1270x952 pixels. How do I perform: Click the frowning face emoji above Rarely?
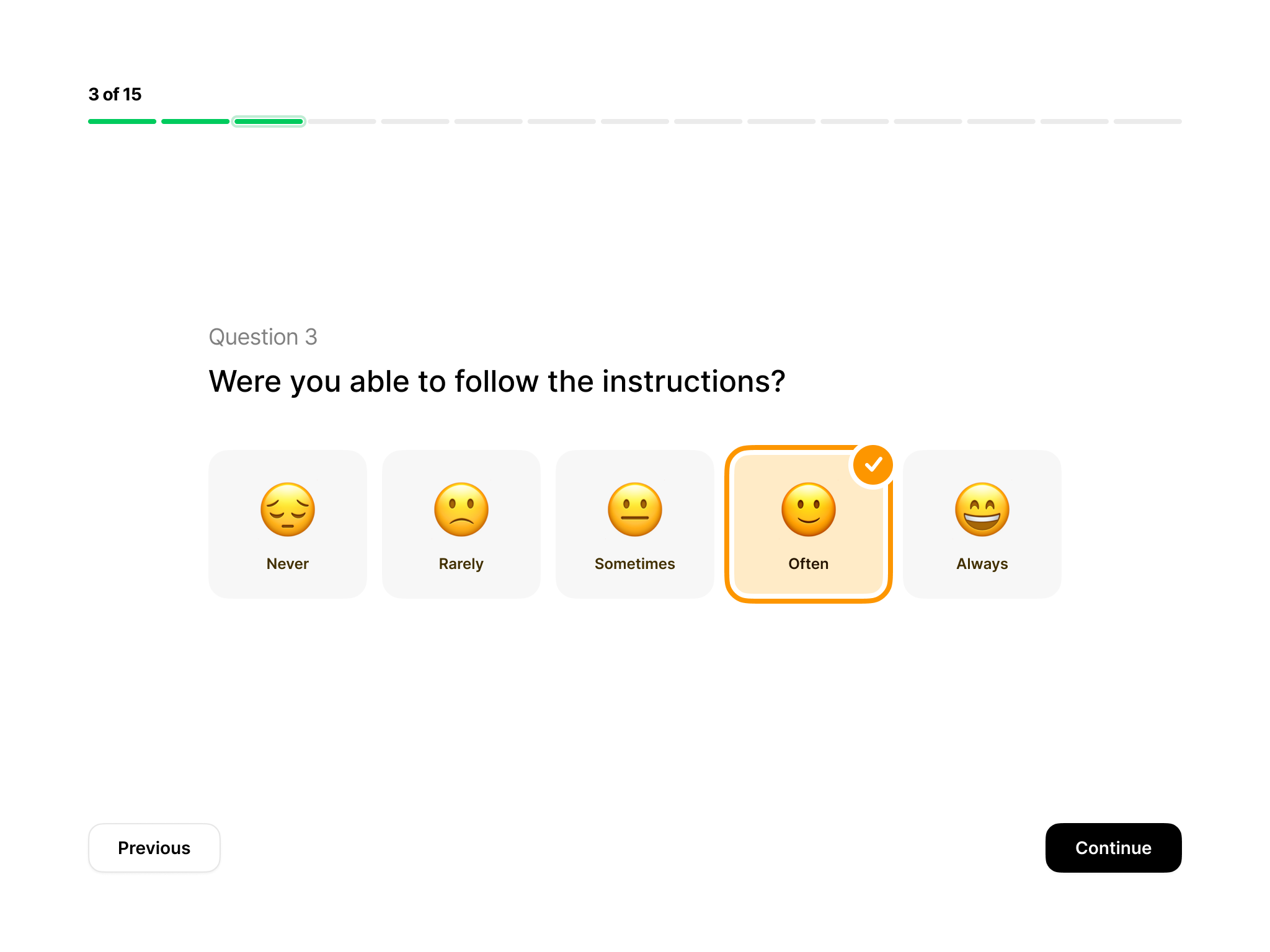coord(461,509)
